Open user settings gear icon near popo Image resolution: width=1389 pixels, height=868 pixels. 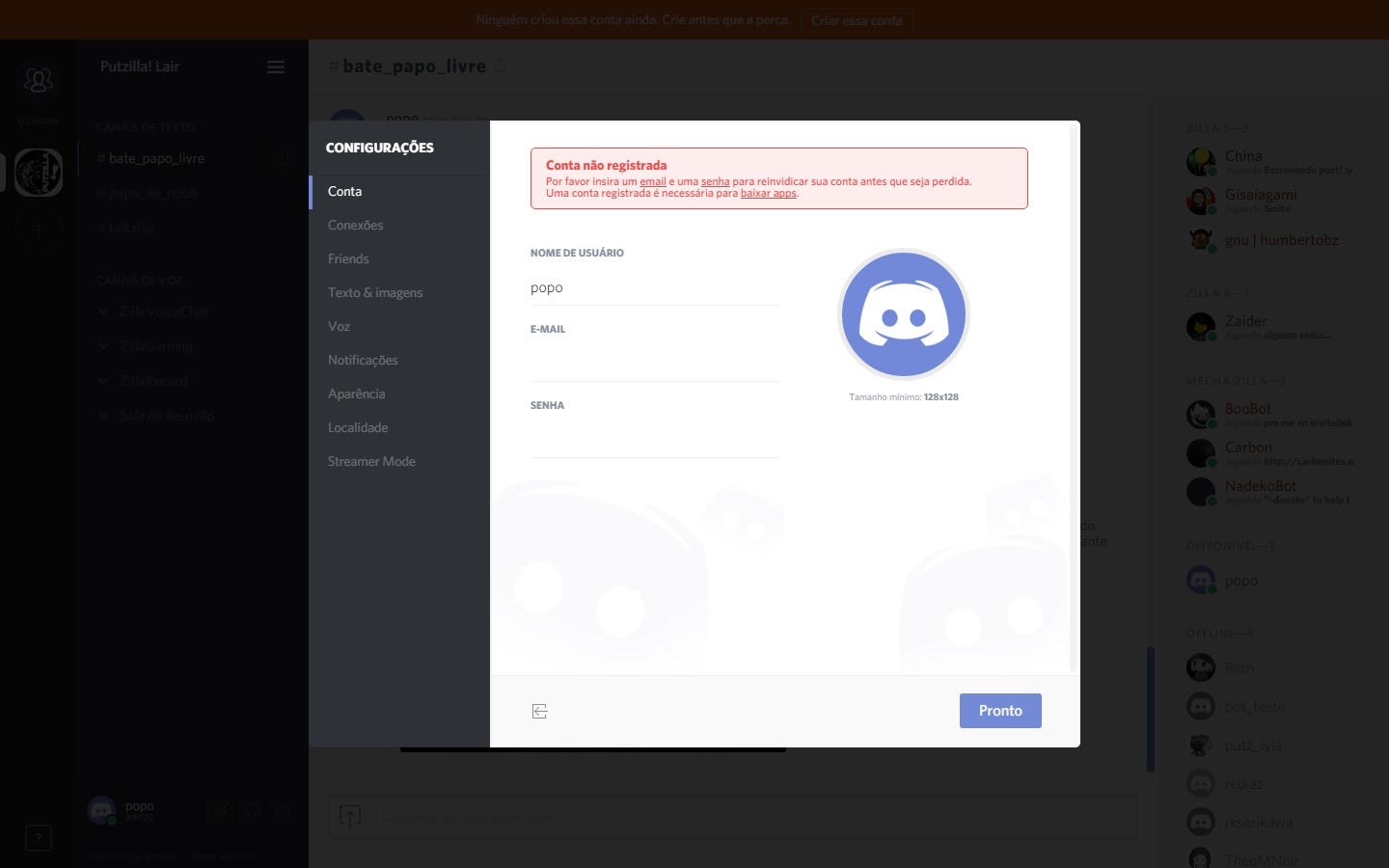pos(282,811)
